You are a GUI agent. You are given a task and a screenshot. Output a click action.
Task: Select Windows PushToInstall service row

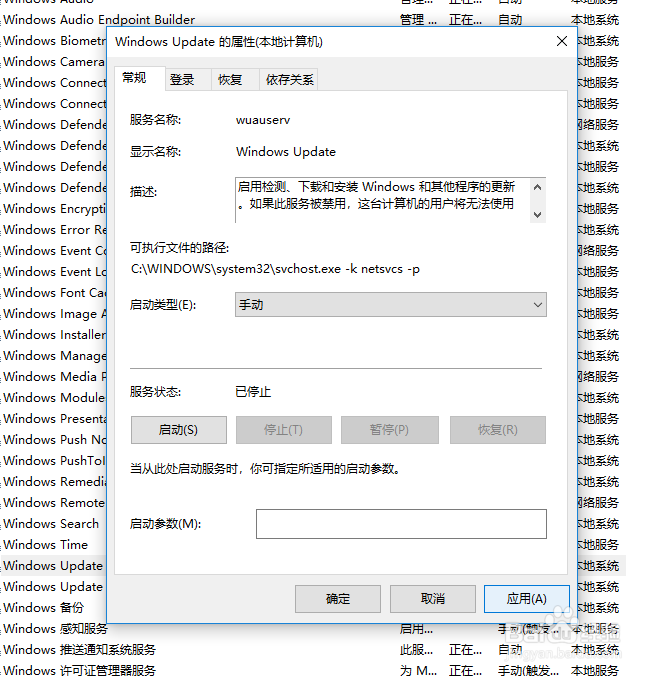click(54, 461)
